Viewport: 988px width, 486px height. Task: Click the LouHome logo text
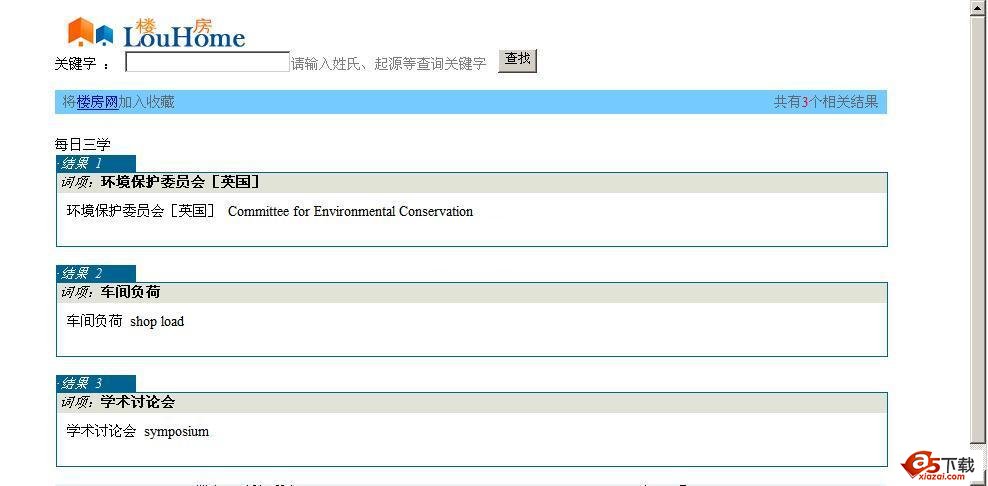(x=184, y=37)
